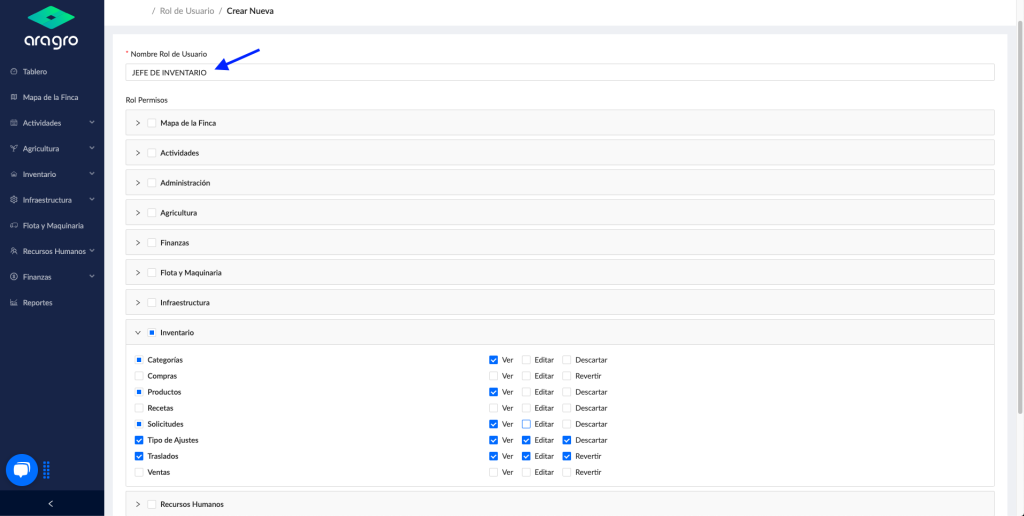Screen dimensions: 1024x516
Task: Check Ver for Recetas
Action: [494, 408]
